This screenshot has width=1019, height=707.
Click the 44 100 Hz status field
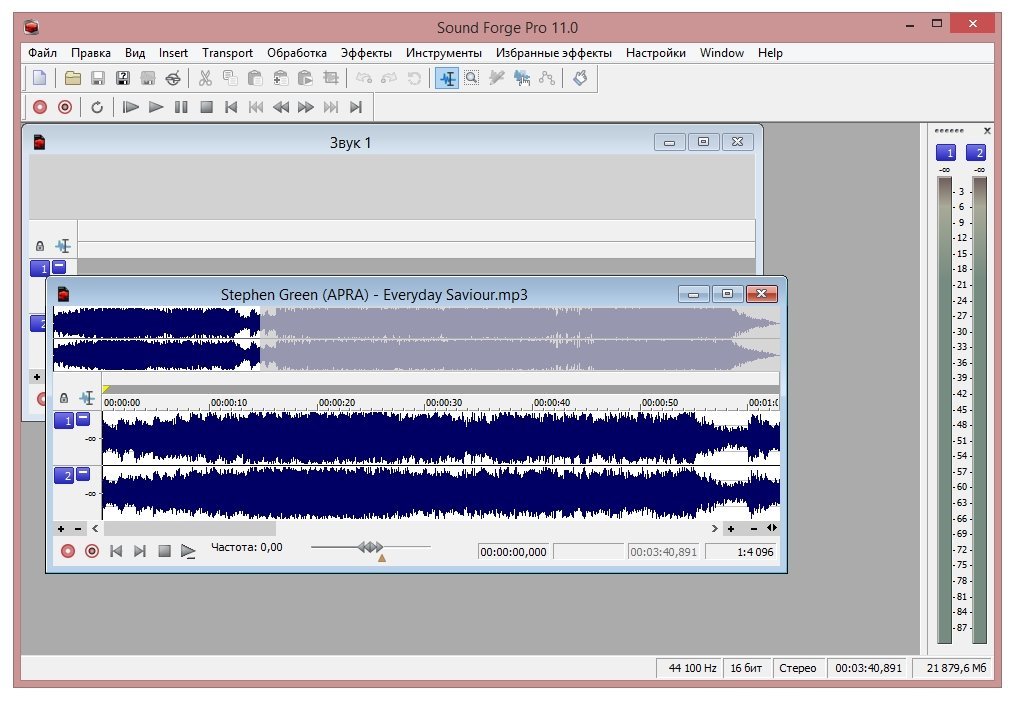[689, 668]
